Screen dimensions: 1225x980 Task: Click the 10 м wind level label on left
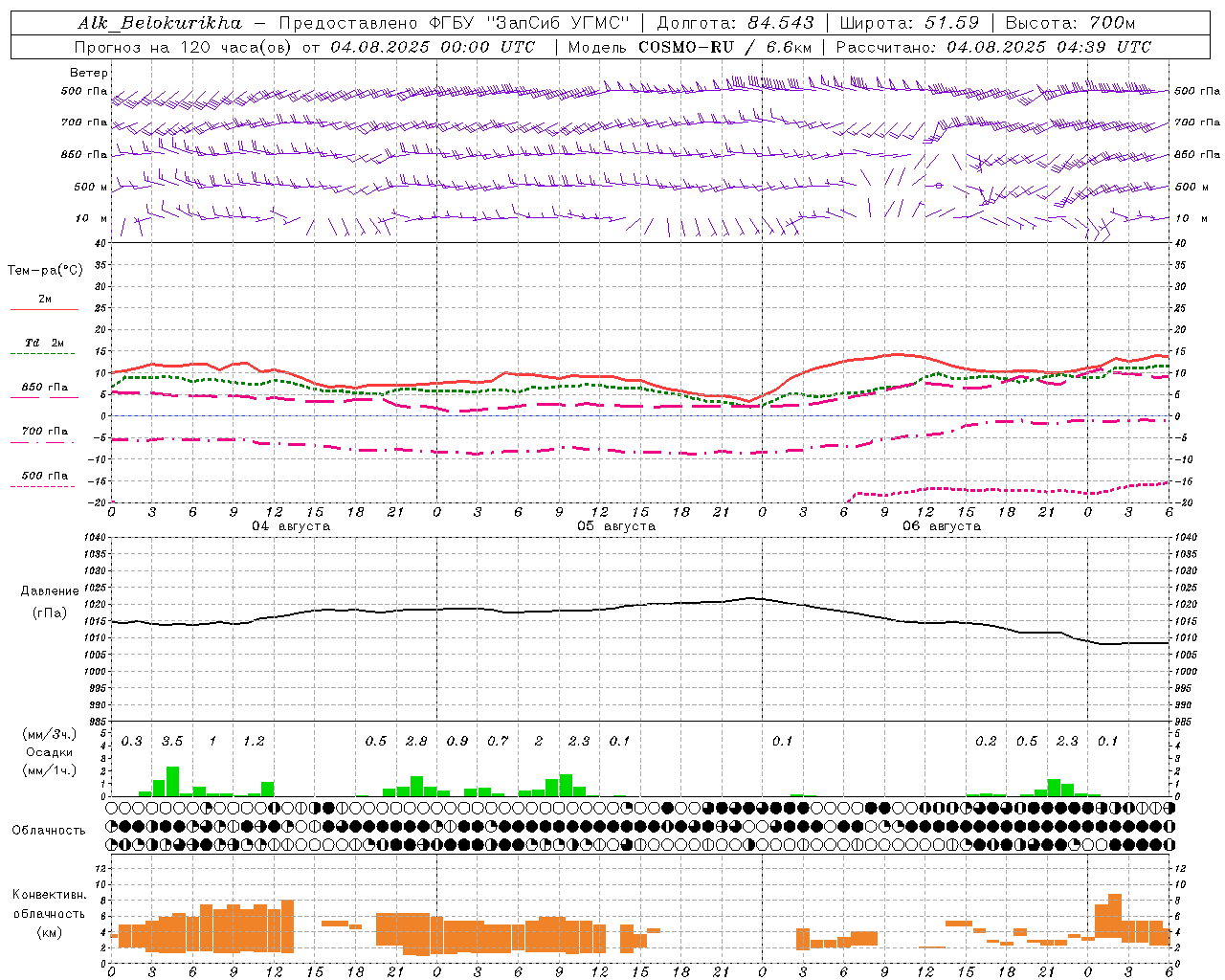(x=92, y=218)
